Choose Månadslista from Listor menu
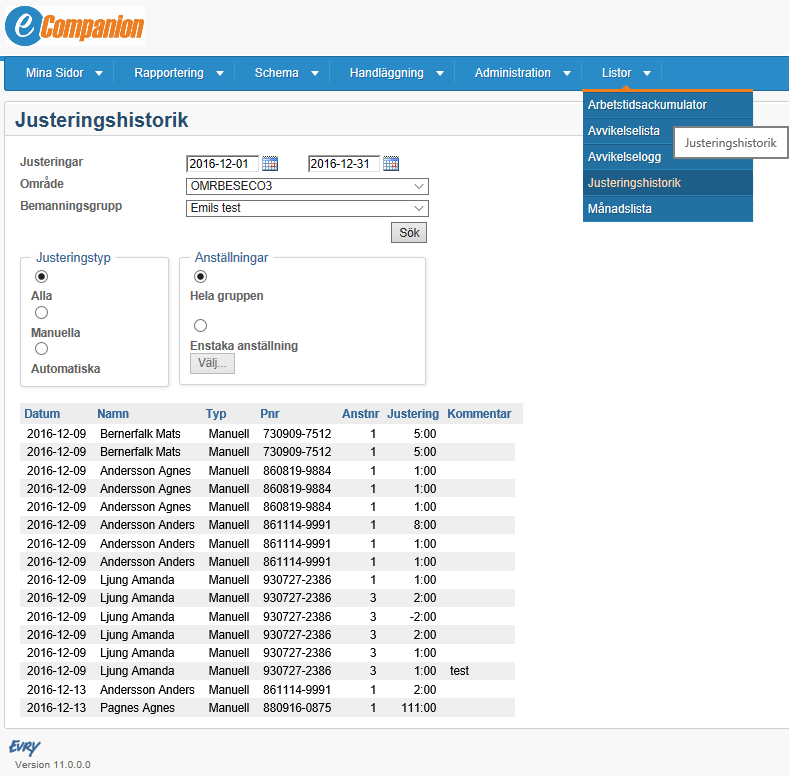Screen dimensions: 789x776 click(668, 209)
